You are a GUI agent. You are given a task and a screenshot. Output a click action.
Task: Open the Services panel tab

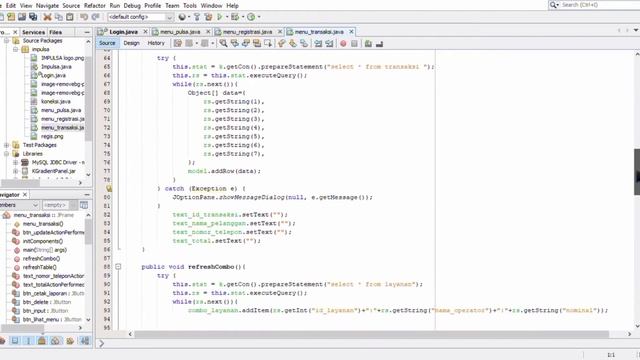point(33,32)
